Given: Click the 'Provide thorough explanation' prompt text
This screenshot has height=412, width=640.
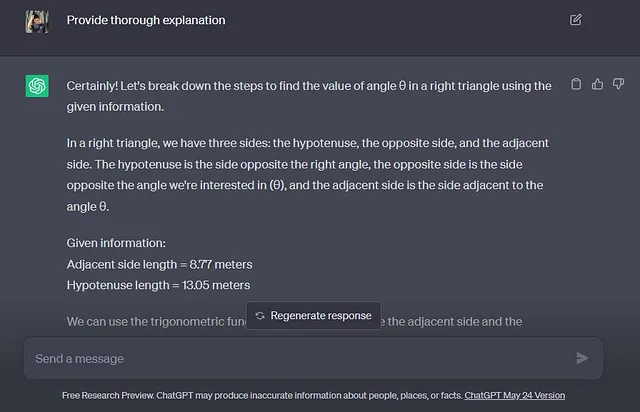Looking at the screenshot, I should point(146,20).
